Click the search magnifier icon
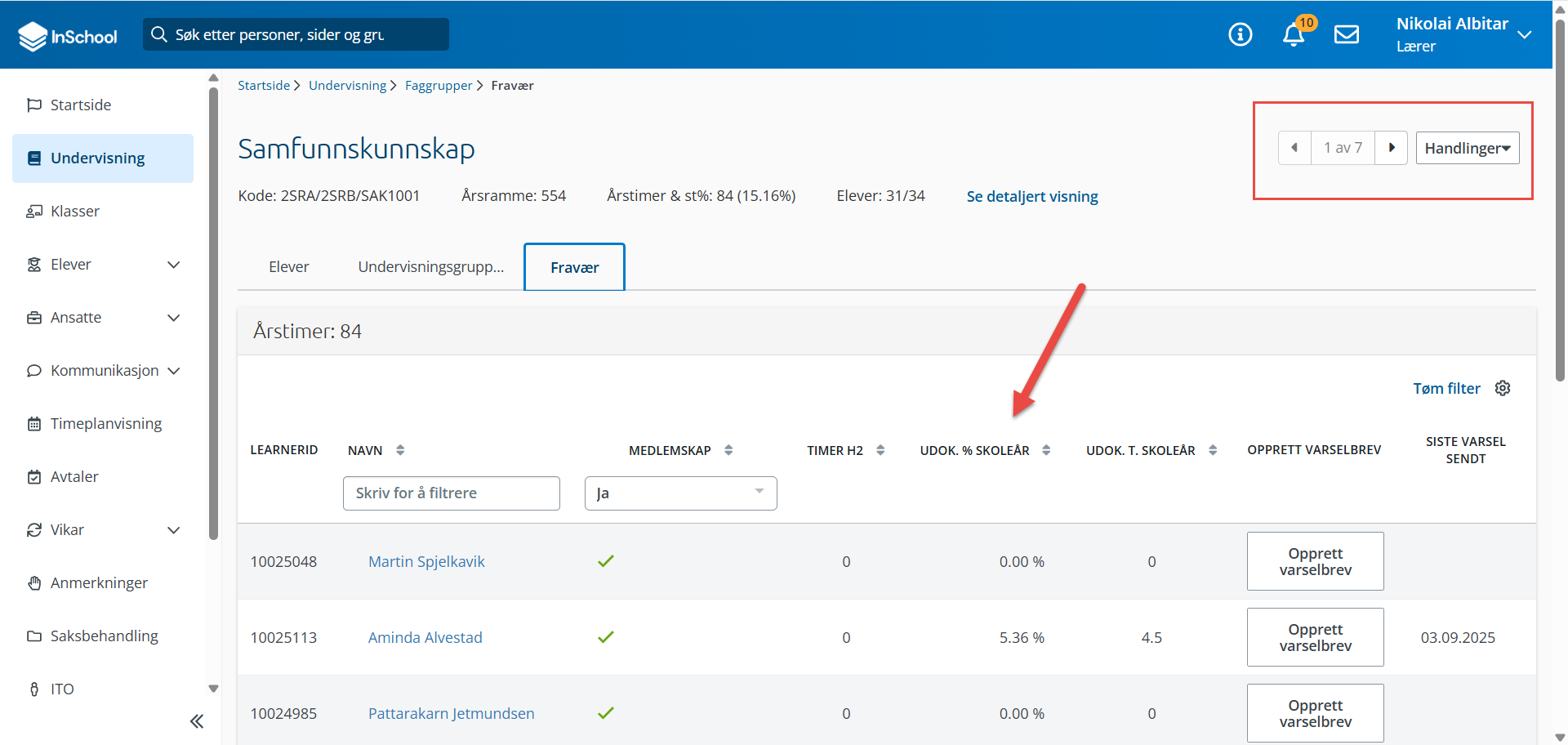 click(x=159, y=34)
